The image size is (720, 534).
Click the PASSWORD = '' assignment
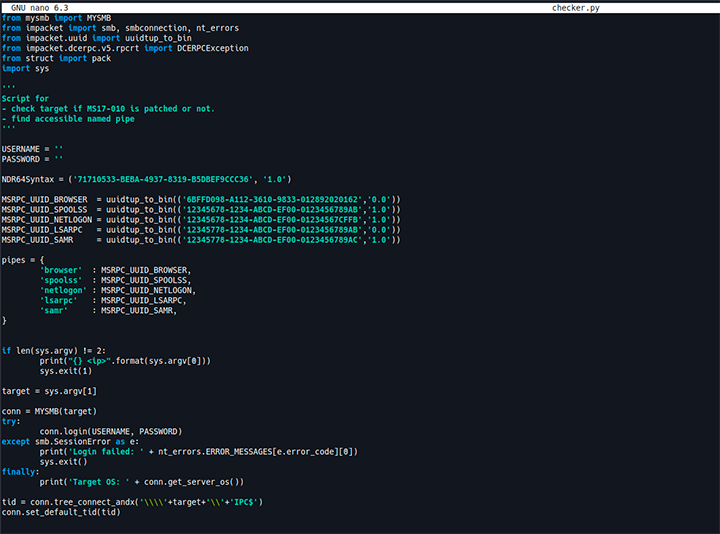(x=32, y=159)
